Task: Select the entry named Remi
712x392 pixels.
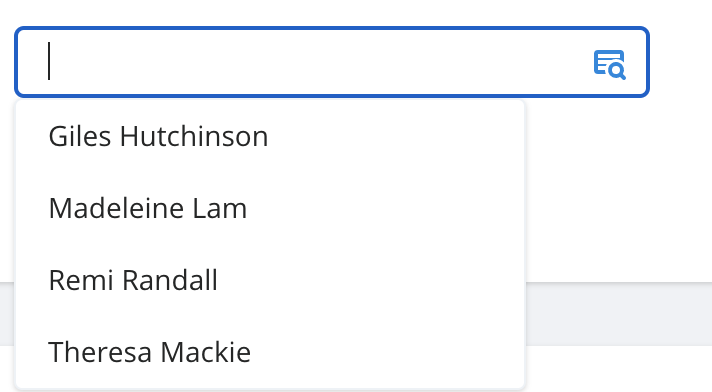Action: tap(270, 280)
